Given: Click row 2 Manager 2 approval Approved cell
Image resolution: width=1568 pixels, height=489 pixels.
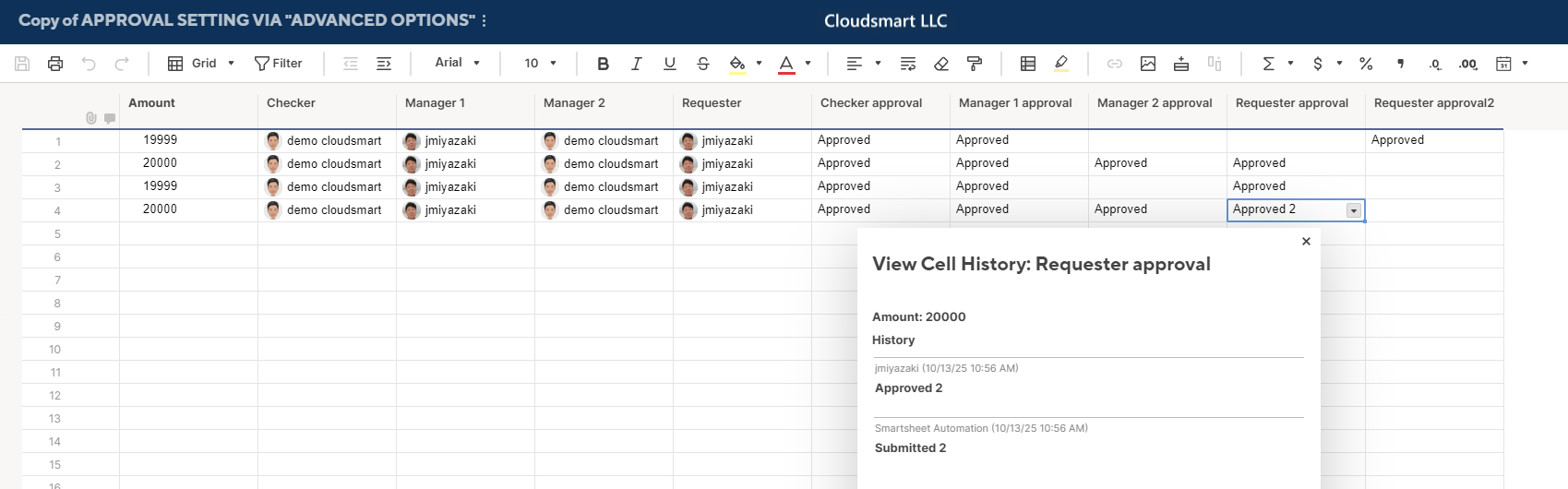Looking at the screenshot, I should (1157, 163).
